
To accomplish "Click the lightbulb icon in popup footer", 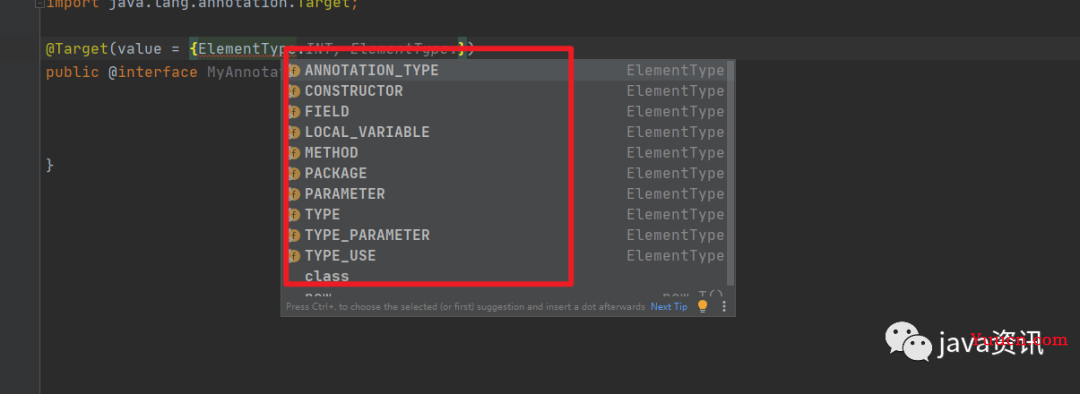I will pyautogui.click(x=703, y=306).
